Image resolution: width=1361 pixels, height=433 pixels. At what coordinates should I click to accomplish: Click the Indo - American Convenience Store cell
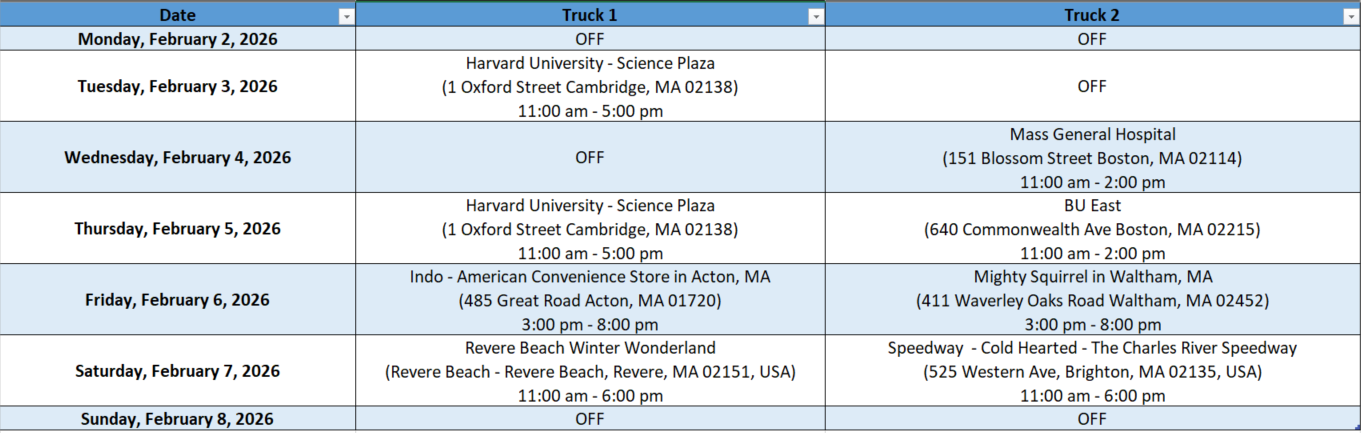pyautogui.click(x=590, y=300)
